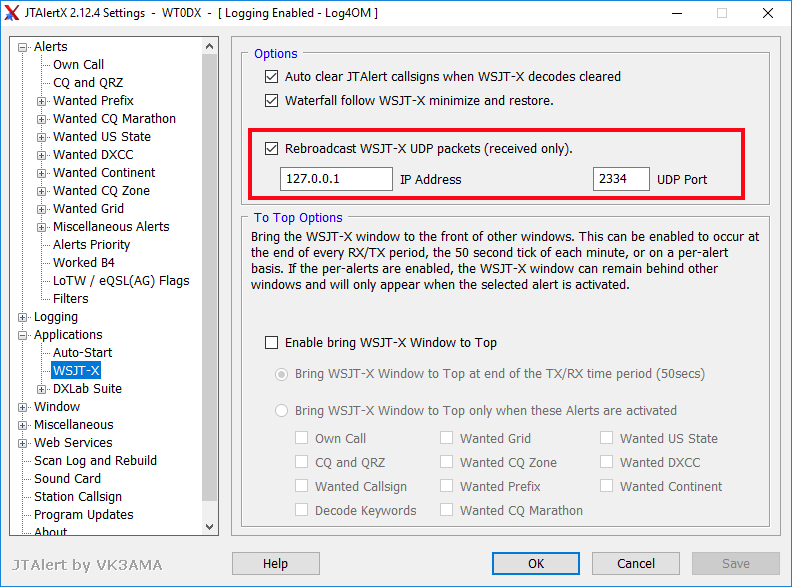This screenshot has width=792, height=587.
Task: Close the JTAlertX Settings window
Action: tap(768, 13)
